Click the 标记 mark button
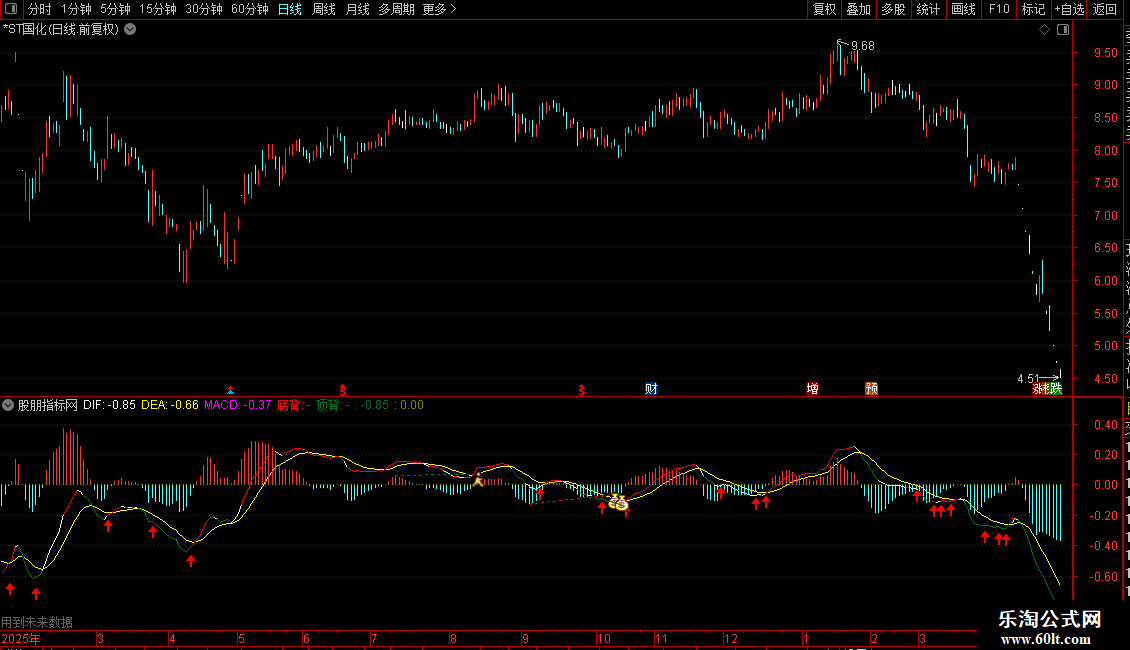The image size is (1130, 650). [x=1033, y=9]
